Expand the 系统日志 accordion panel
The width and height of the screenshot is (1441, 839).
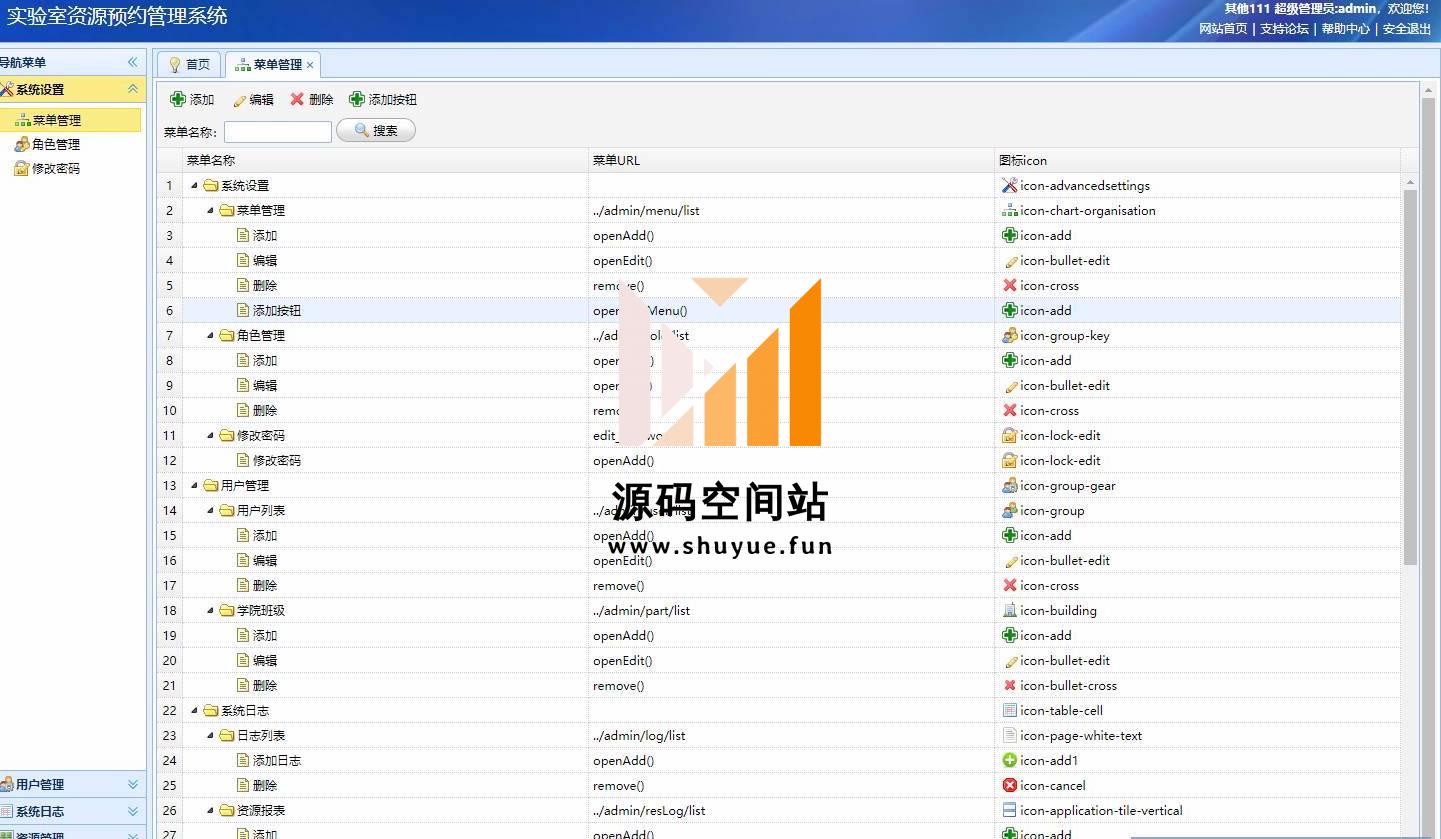point(133,811)
